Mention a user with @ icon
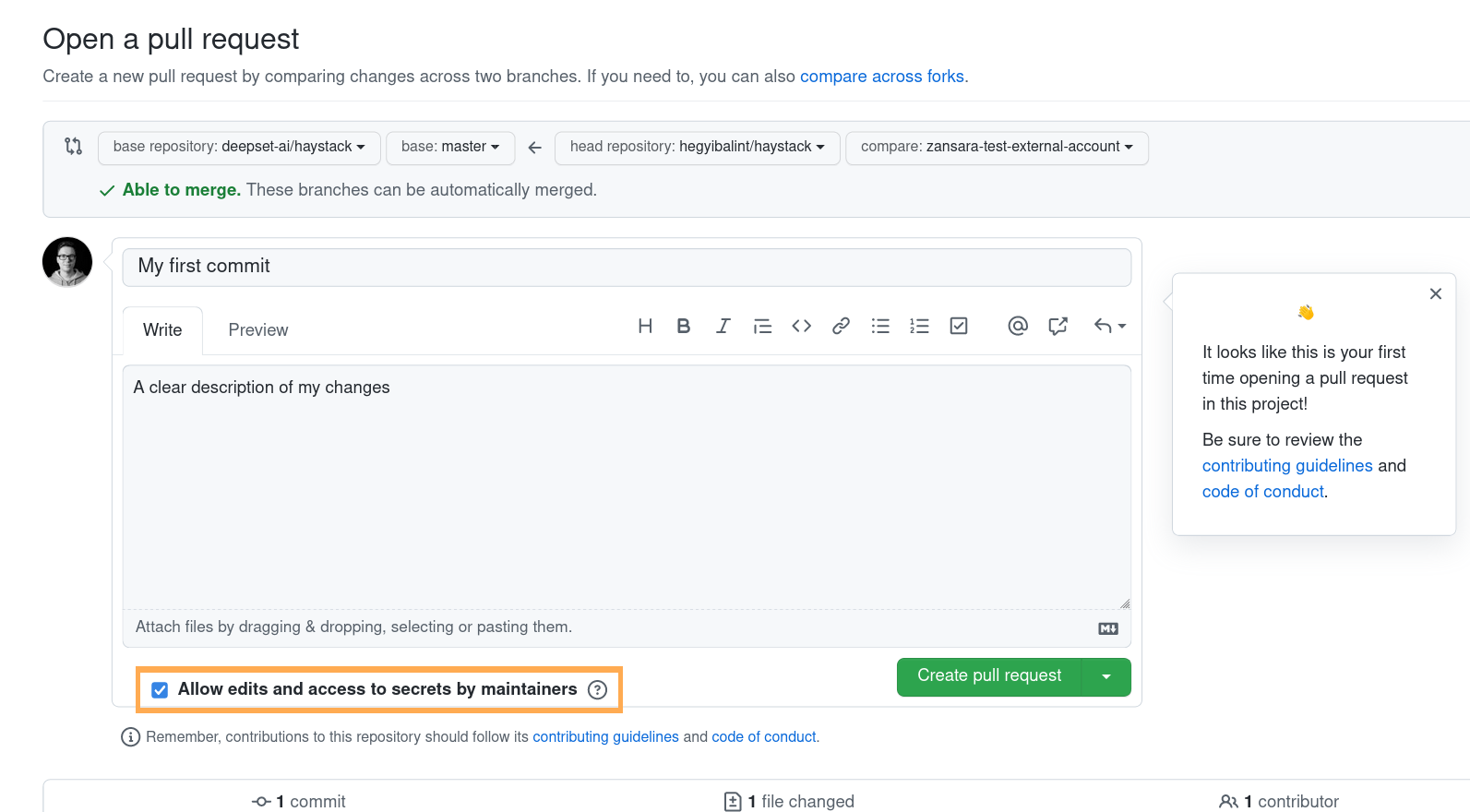The width and height of the screenshot is (1470, 812). tap(1018, 326)
